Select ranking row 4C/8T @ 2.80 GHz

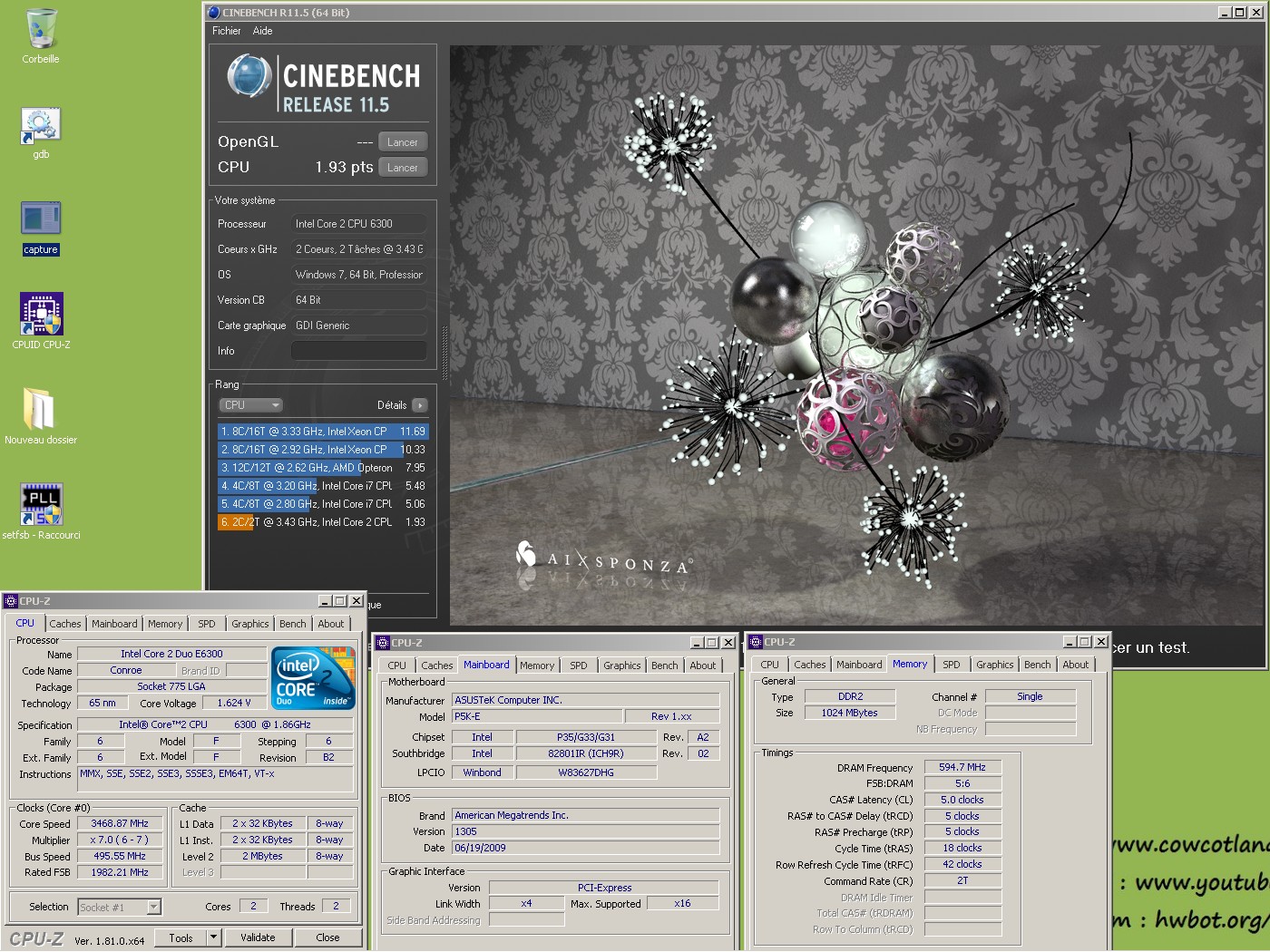[x=323, y=504]
